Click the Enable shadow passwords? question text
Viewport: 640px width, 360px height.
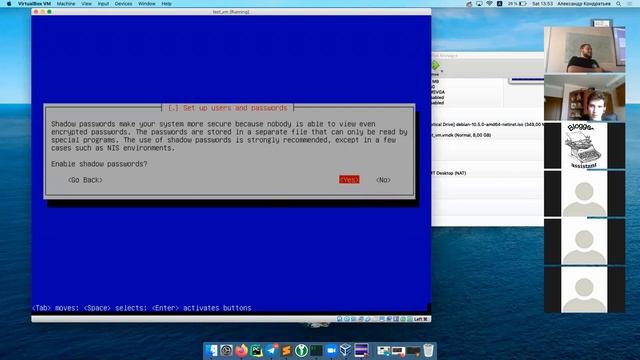click(99, 164)
